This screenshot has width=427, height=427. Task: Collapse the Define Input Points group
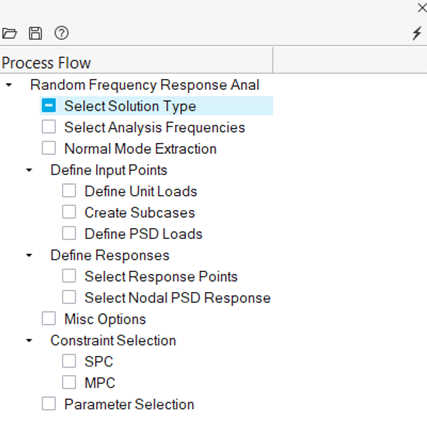(x=29, y=170)
